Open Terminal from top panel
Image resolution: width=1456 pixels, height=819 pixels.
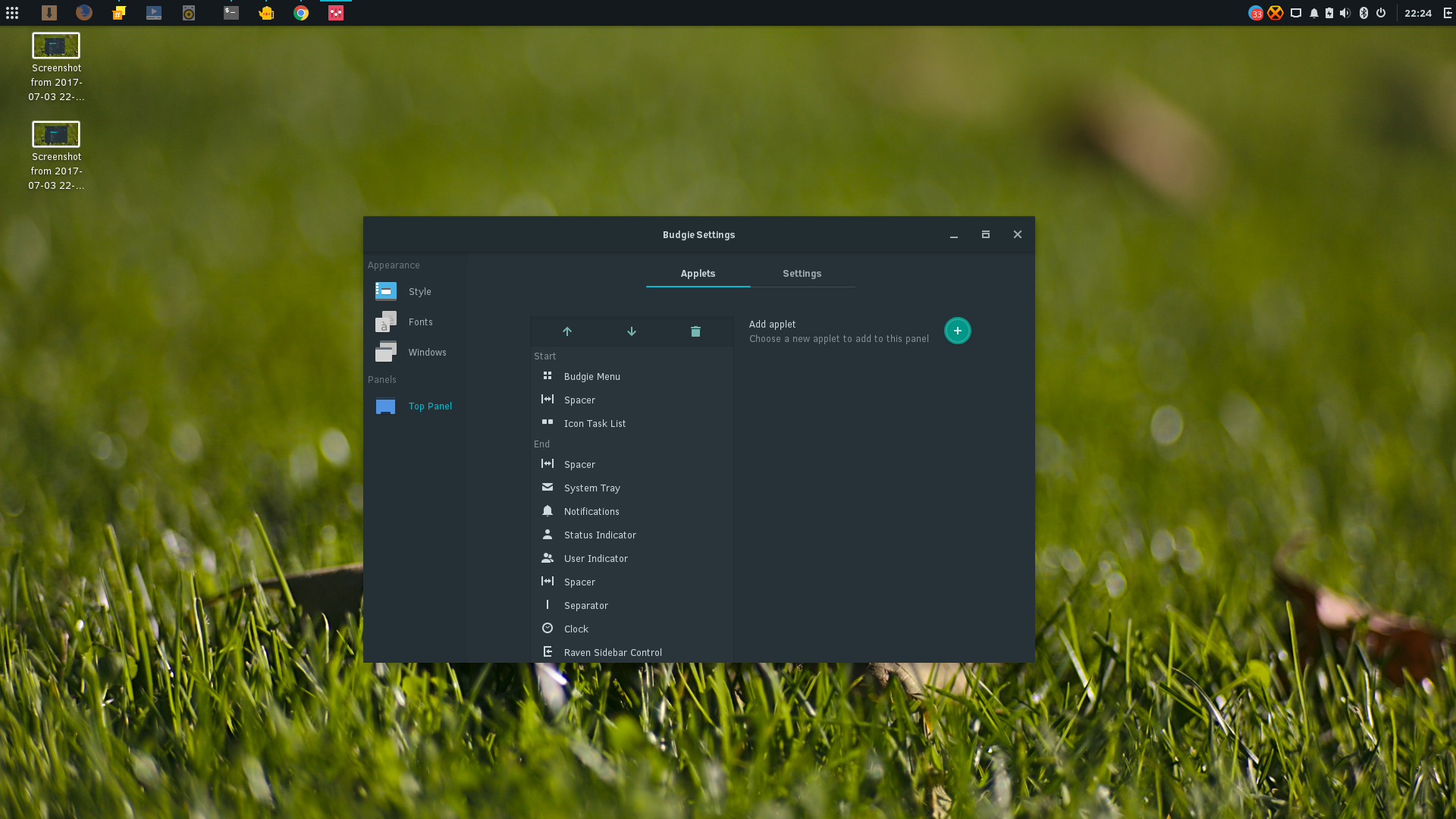click(231, 13)
